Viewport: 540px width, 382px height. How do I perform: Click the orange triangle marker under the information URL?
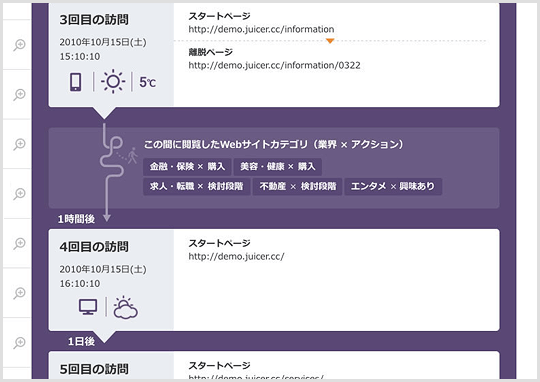coord(330,41)
